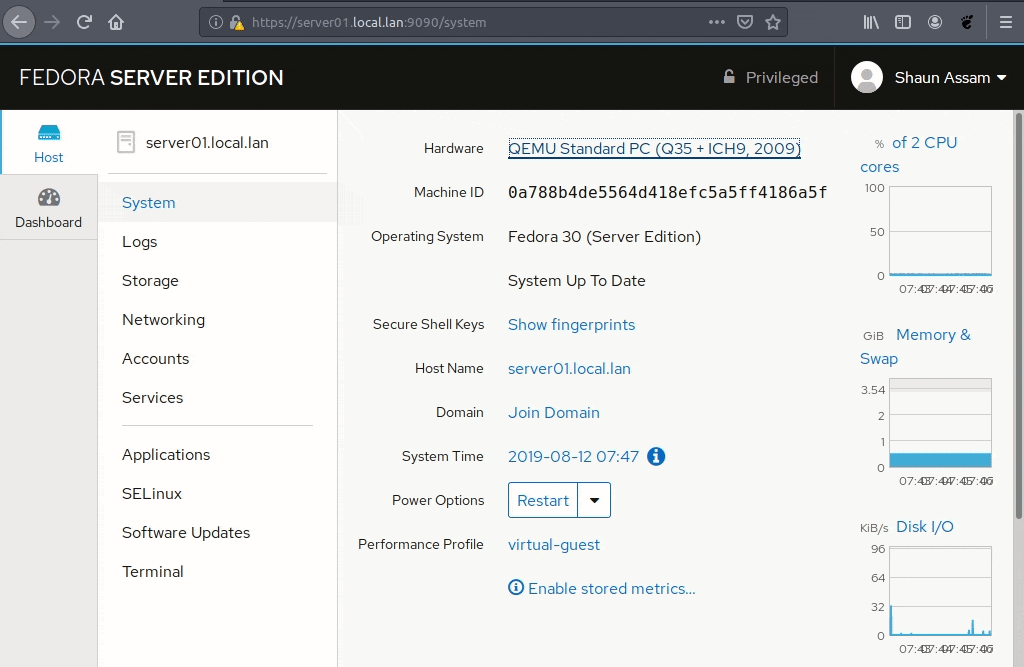This screenshot has height=667, width=1024.
Task: Open Shaun Assam user menu
Action: click(929, 77)
